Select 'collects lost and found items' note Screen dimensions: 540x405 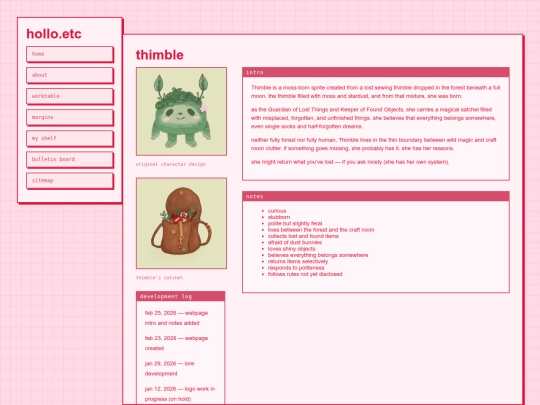click(x=303, y=236)
